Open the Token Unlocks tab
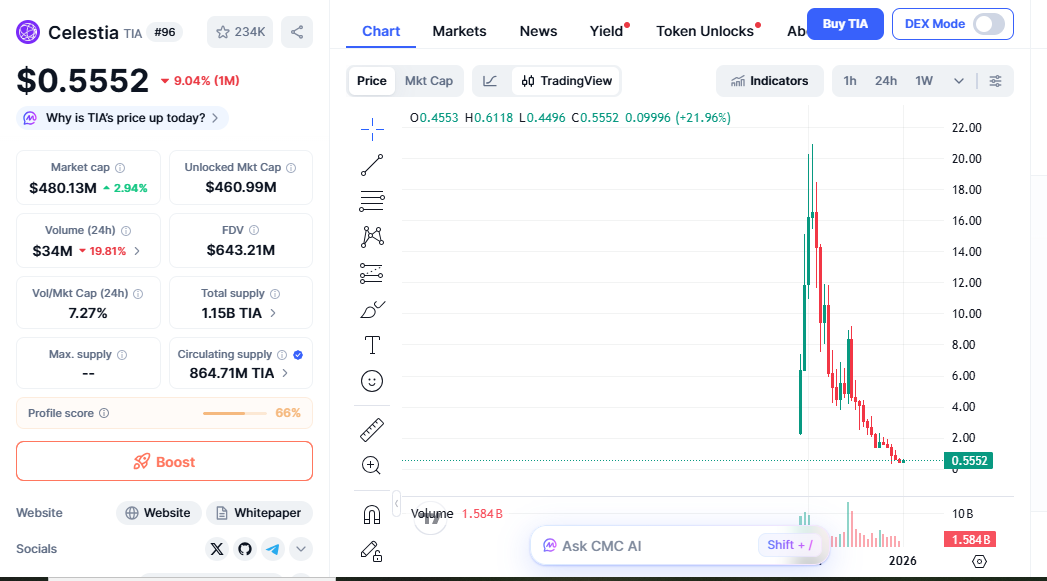The image size is (1047, 581). pyautogui.click(x=704, y=31)
